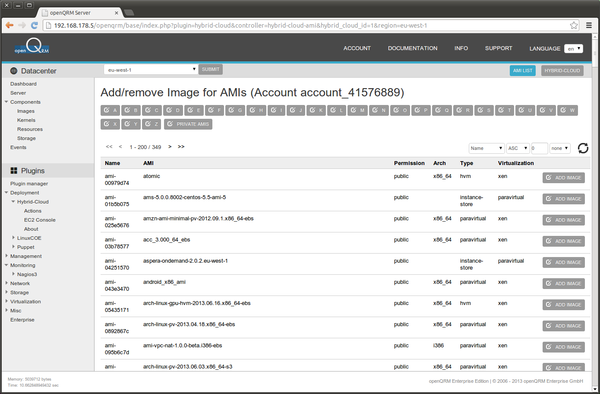Image resolution: width=600 pixels, height=394 pixels.
Task: Filter AMIs by letter B
Action: (x=131, y=111)
